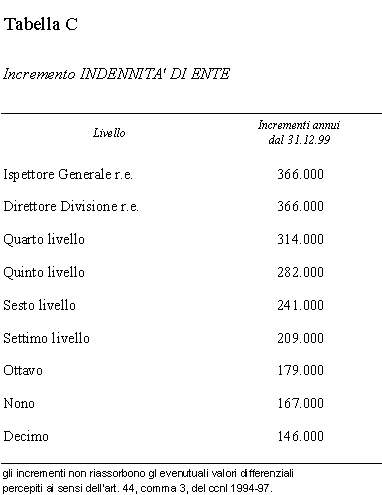
Task: Click the 179.000 value for Ottavo
Action: [x=300, y=370]
